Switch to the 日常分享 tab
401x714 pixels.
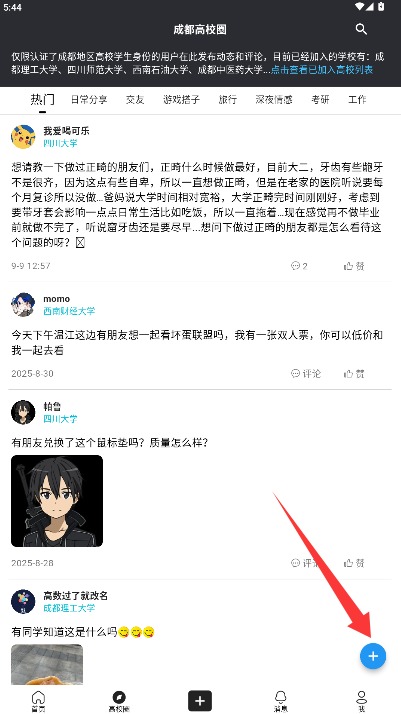pos(89,100)
